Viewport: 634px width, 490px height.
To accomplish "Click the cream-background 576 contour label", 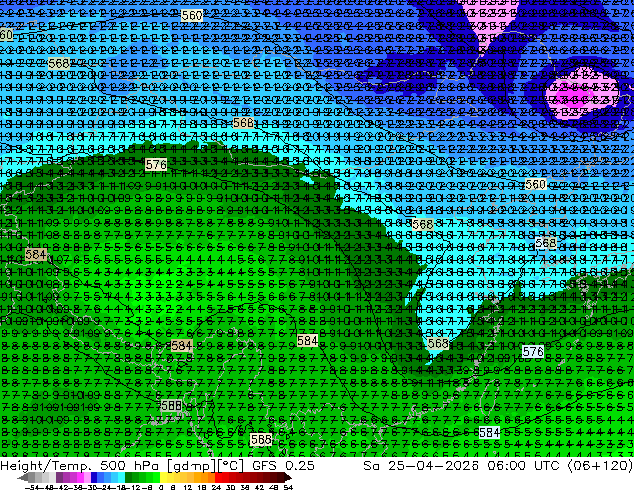I will tap(156, 165).
